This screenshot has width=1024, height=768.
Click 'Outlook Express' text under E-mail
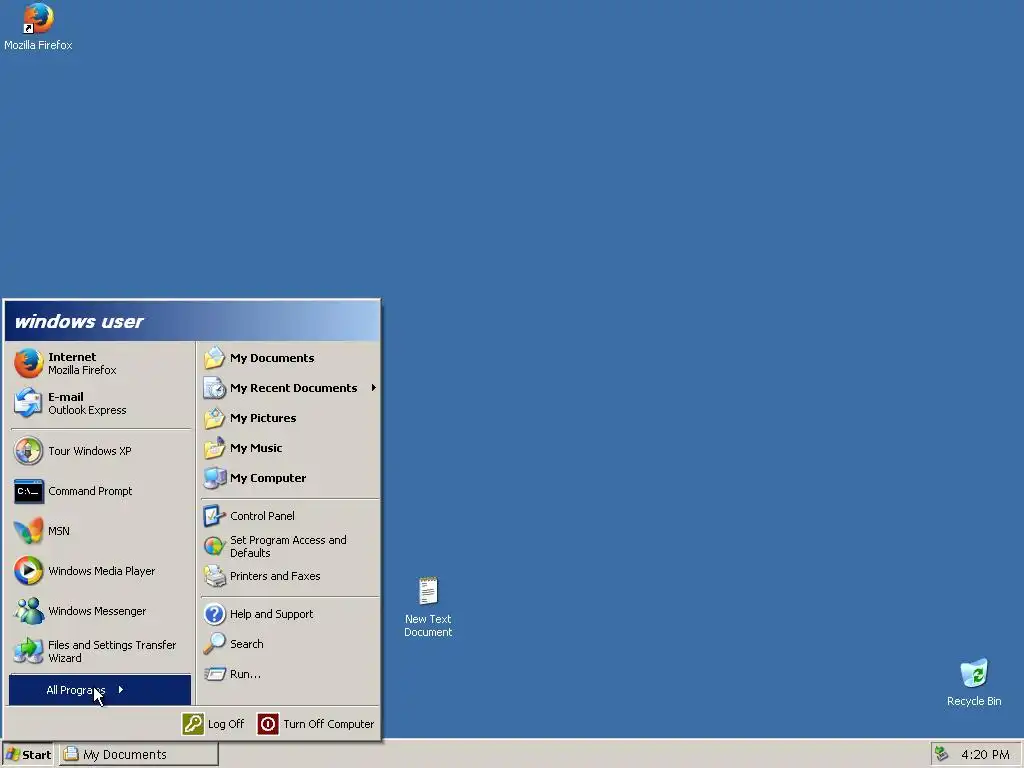(x=88, y=410)
